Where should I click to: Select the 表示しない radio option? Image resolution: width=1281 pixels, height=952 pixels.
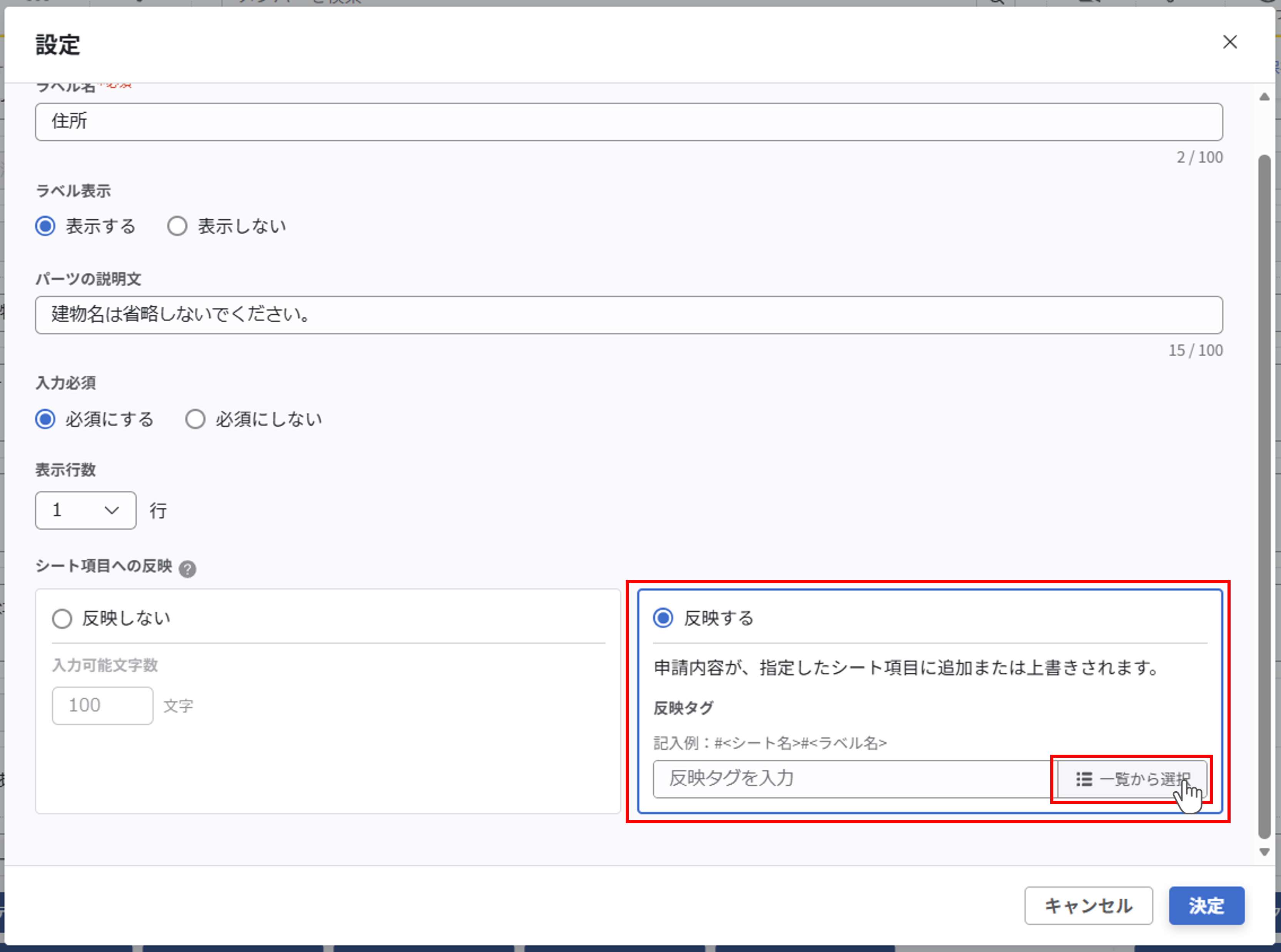(x=177, y=226)
